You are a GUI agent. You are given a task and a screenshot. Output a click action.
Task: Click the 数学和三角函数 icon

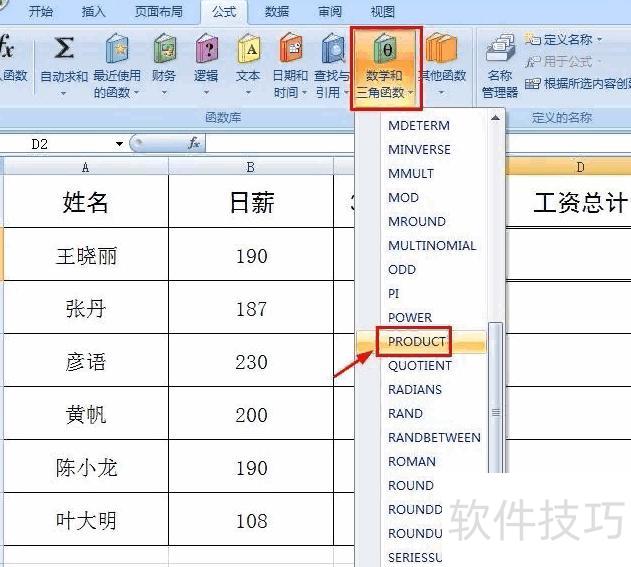tap(385, 49)
